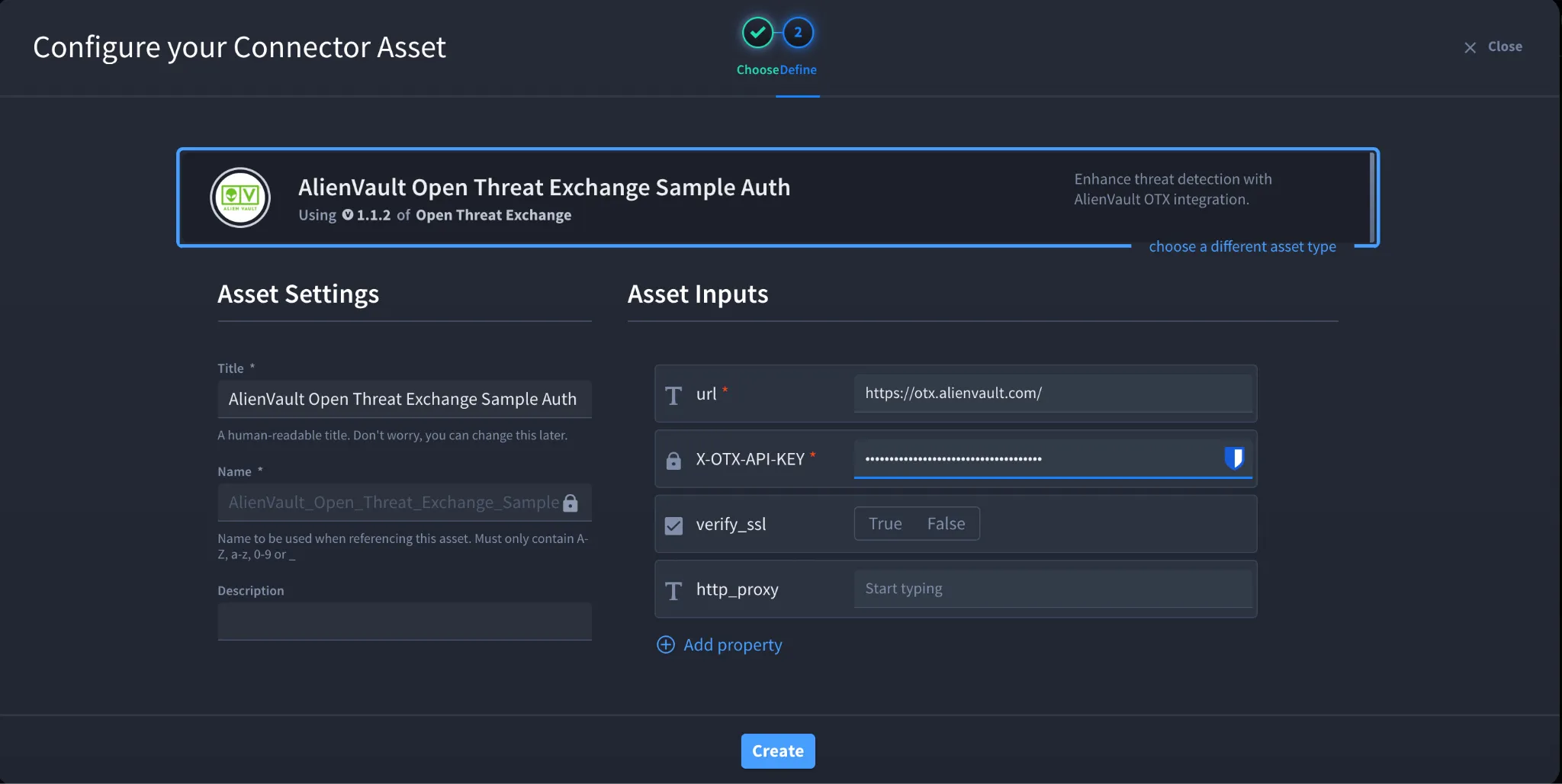Click the AlienVault logo icon

[240, 198]
